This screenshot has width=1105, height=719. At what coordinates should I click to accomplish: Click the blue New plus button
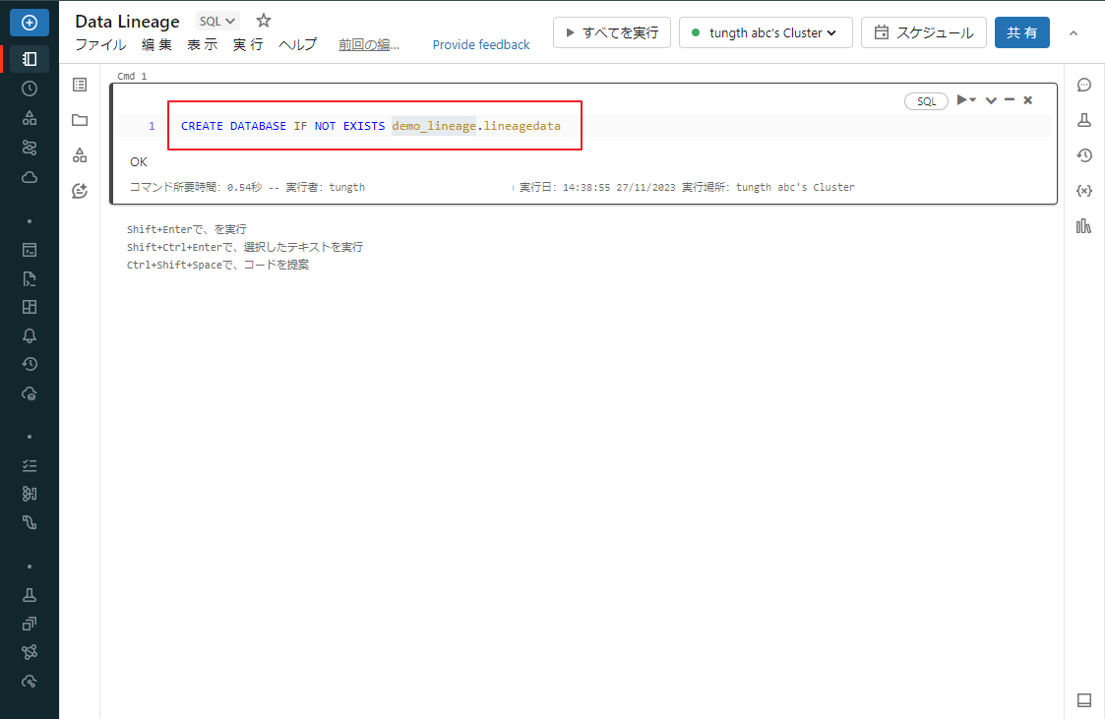(29, 23)
